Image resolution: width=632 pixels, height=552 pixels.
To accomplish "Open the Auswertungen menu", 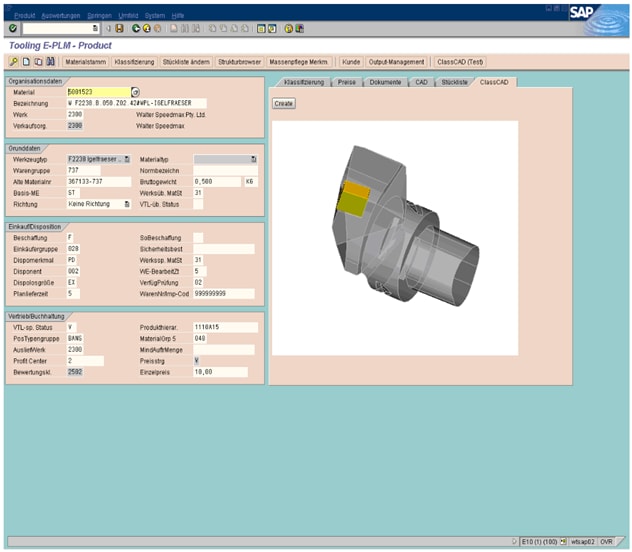I will (x=60, y=15).
